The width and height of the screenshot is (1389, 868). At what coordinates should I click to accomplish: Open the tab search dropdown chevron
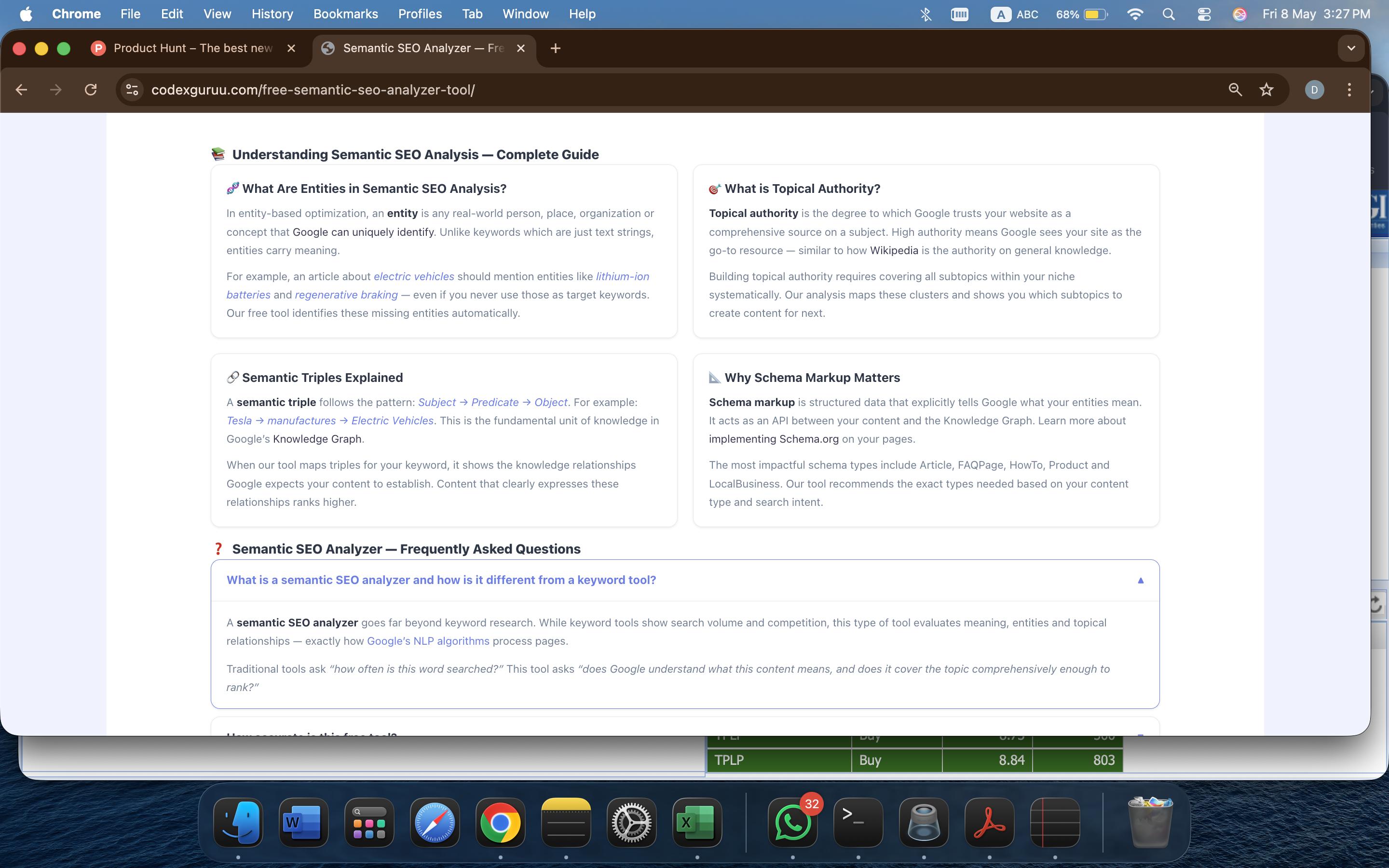click(x=1351, y=48)
